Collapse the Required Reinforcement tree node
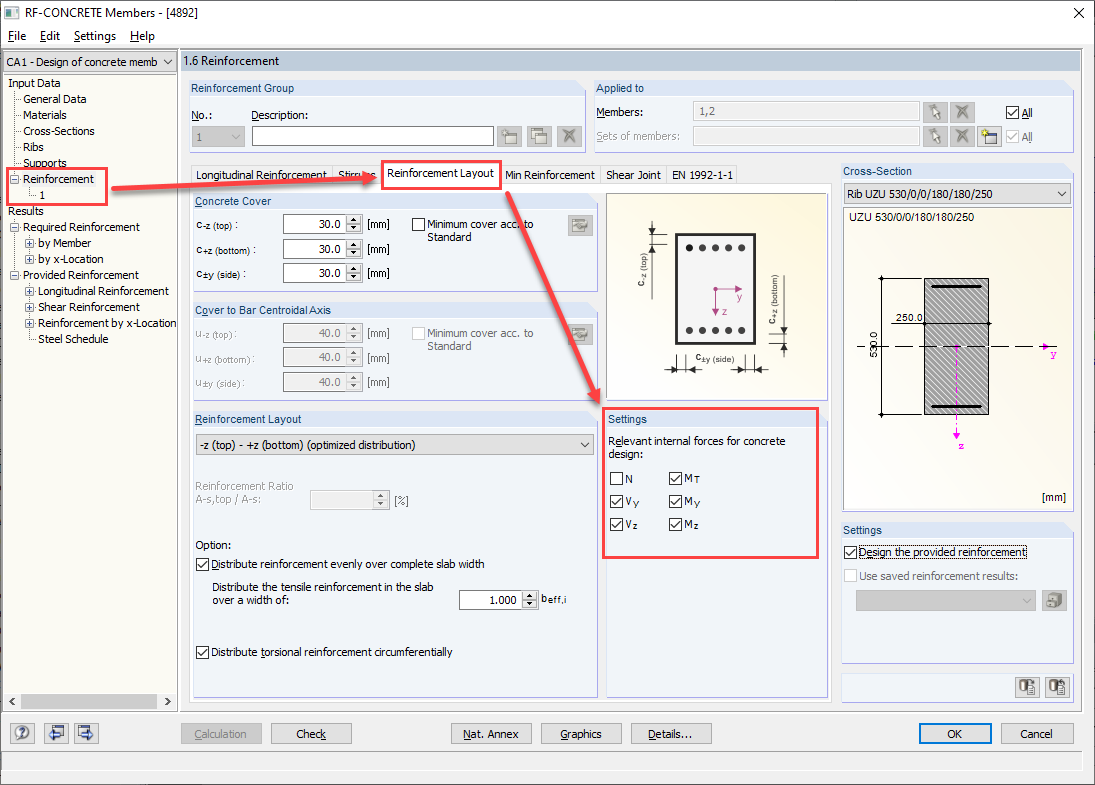The width and height of the screenshot is (1095, 785). click(15, 227)
